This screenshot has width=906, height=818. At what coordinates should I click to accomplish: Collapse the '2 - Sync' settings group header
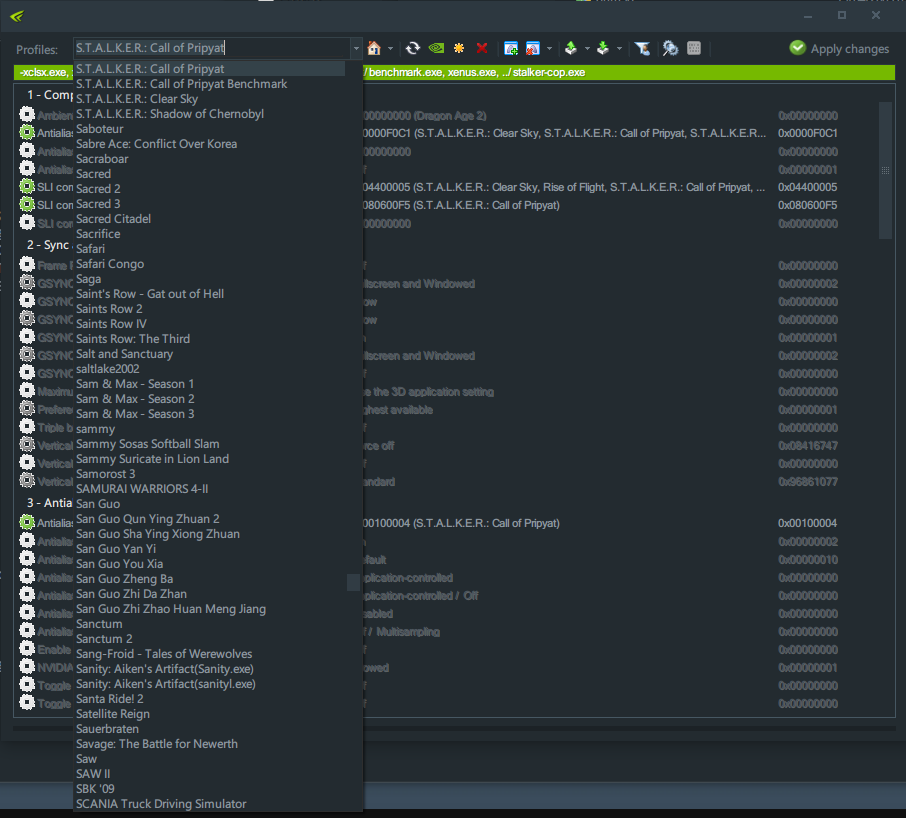pos(50,245)
